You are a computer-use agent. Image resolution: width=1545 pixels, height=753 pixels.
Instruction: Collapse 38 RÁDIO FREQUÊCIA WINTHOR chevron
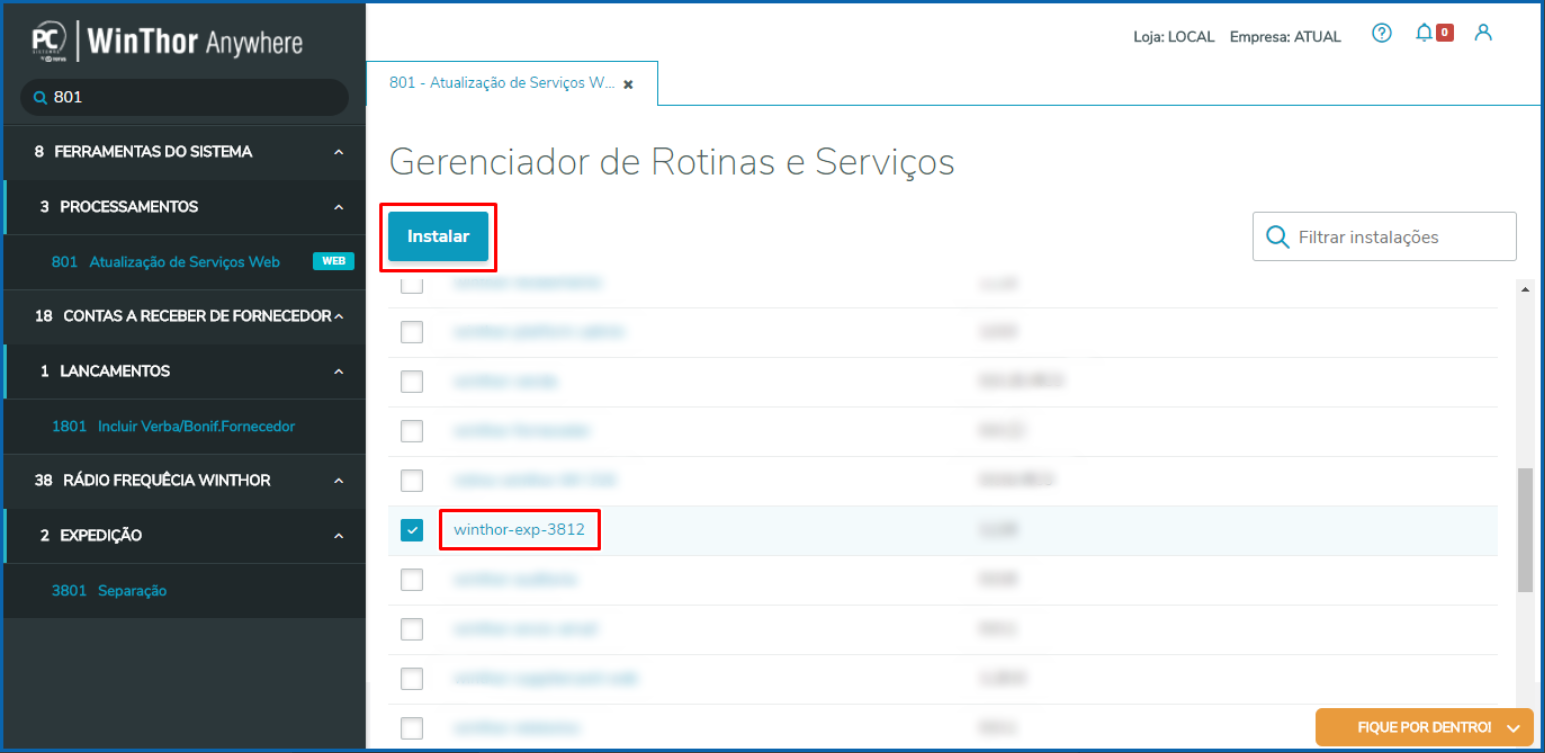tap(338, 480)
